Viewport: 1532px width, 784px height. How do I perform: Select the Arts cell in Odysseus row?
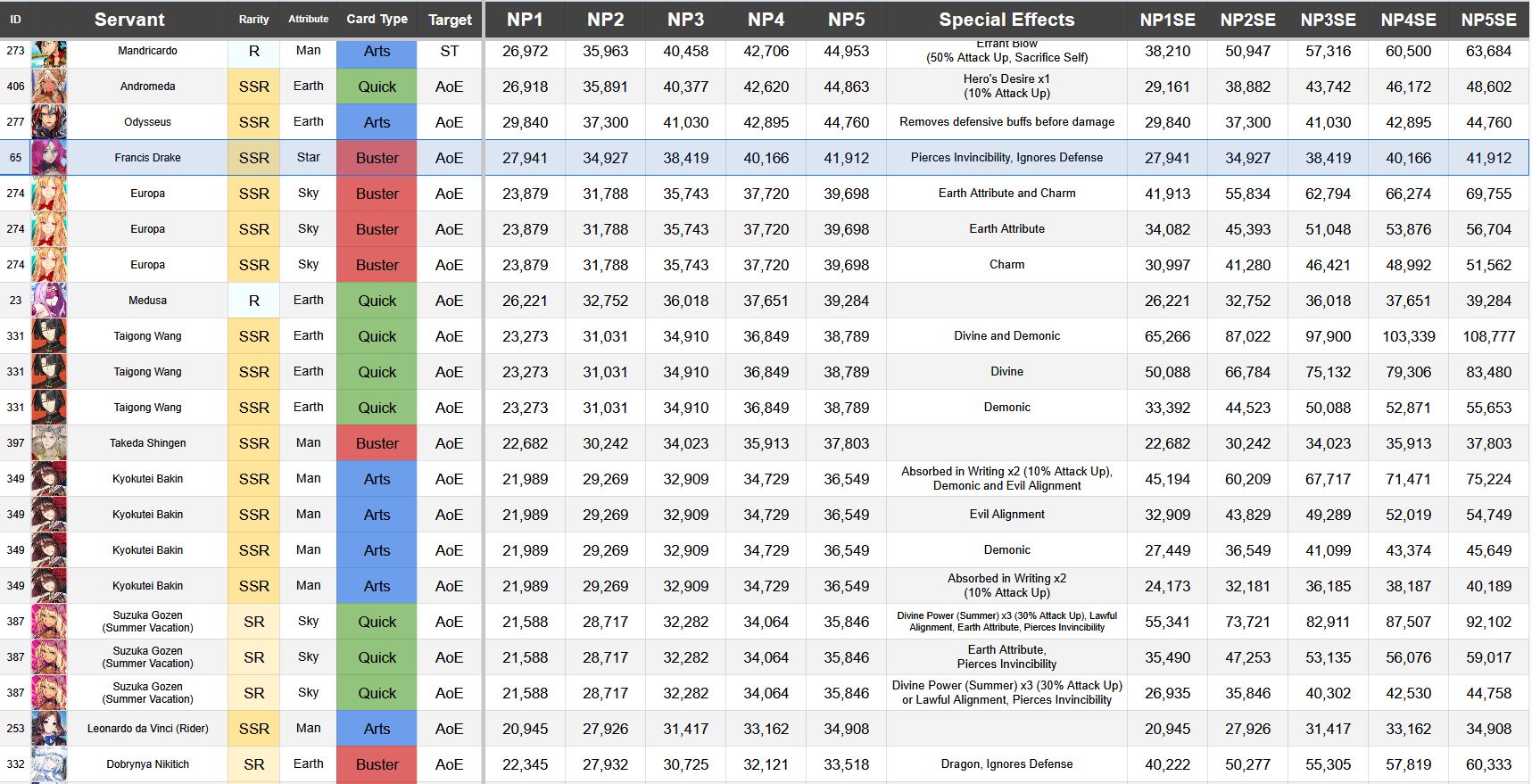point(377,122)
